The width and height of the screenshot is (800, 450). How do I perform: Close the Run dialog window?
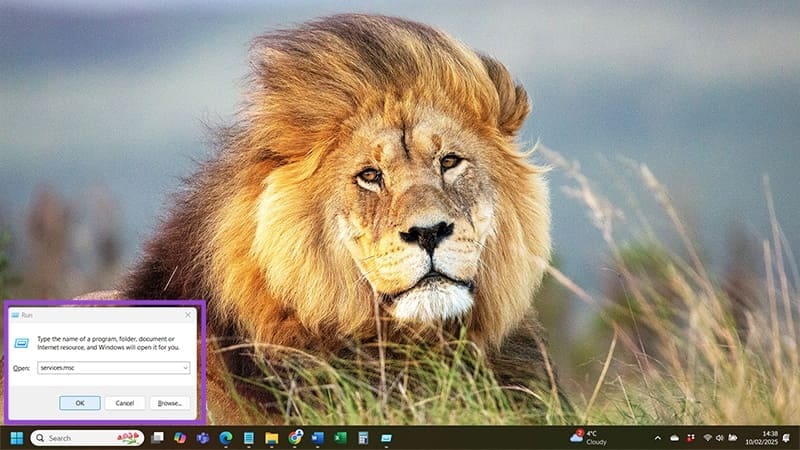[187, 314]
